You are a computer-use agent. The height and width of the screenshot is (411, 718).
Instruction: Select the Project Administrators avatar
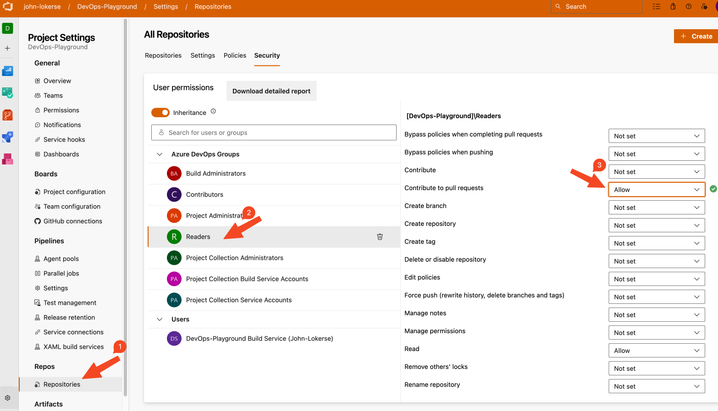click(x=174, y=216)
